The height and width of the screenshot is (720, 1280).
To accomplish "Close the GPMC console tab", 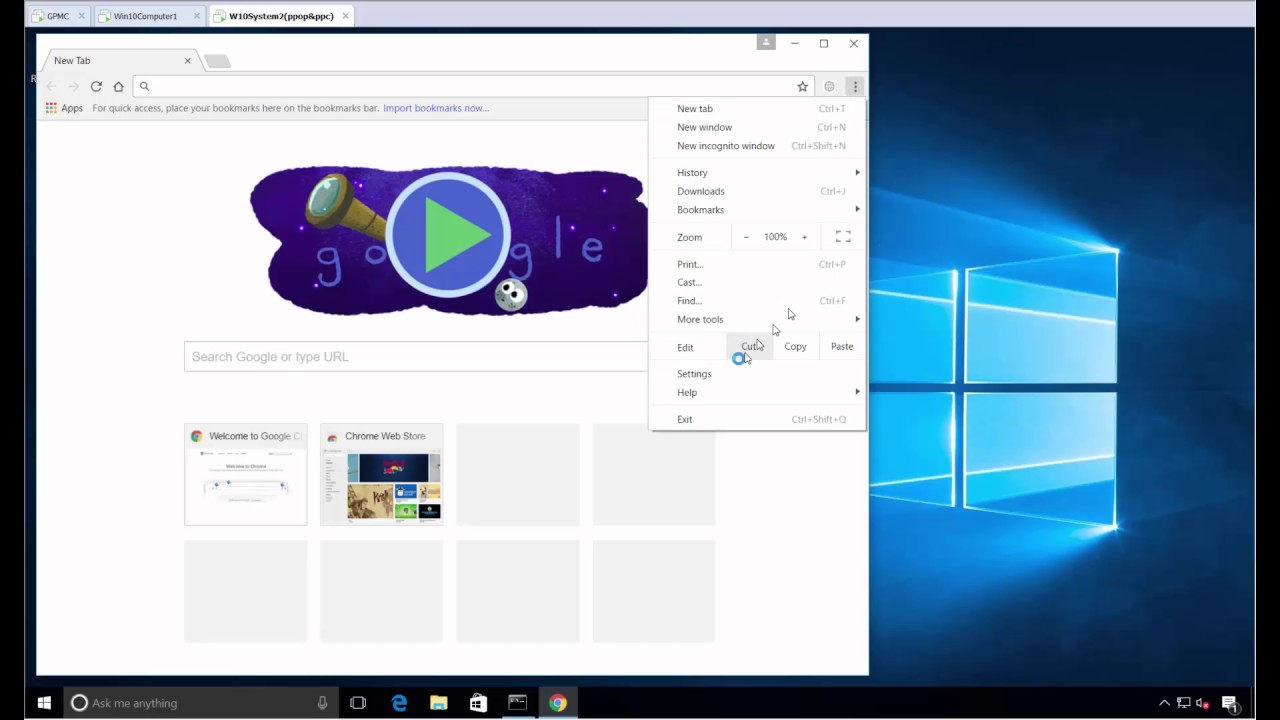I will (x=81, y=16).
